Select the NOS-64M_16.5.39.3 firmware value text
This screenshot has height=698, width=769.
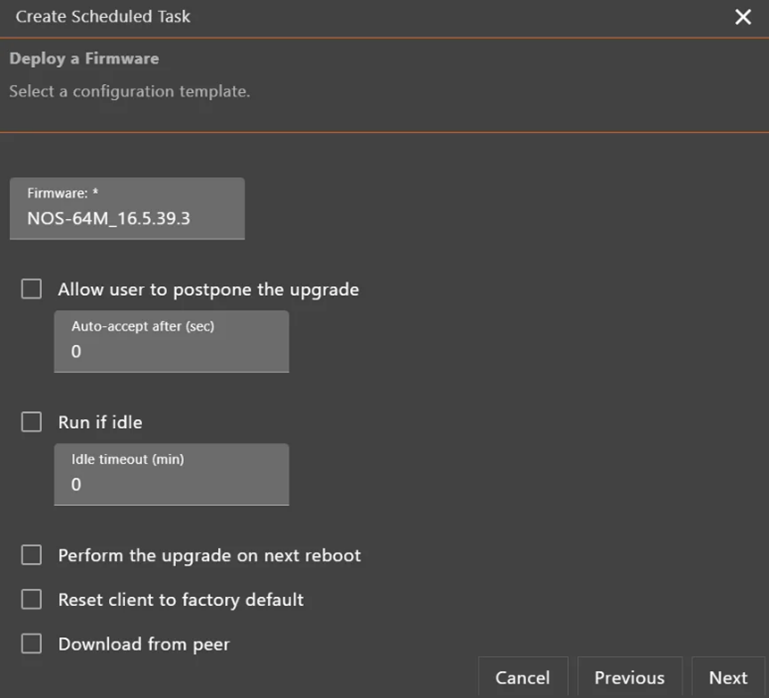tap(109, 218)
